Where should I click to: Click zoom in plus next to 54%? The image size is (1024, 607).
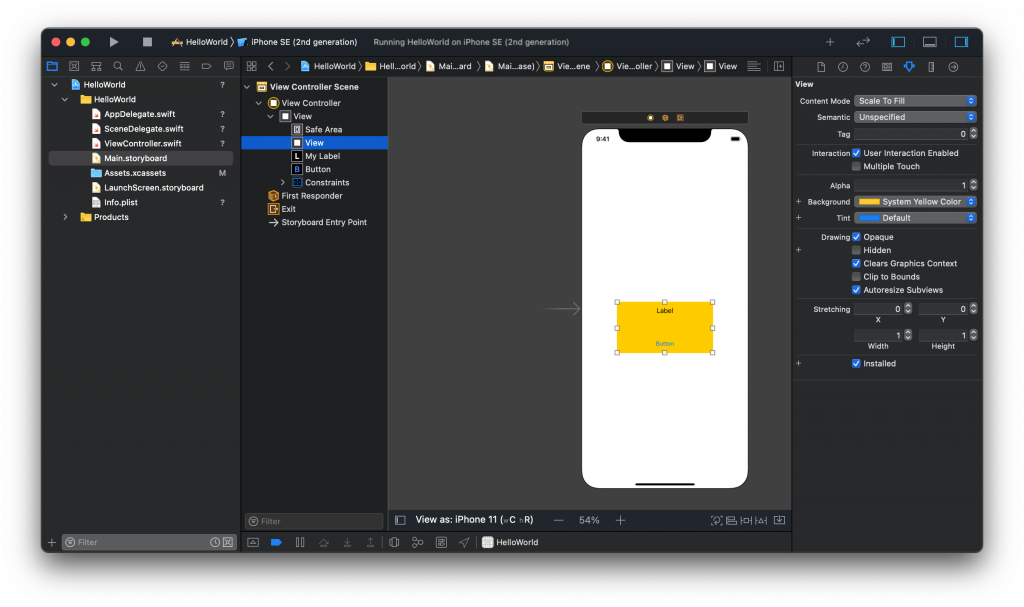pyautogui.click(x=620, y=520)
